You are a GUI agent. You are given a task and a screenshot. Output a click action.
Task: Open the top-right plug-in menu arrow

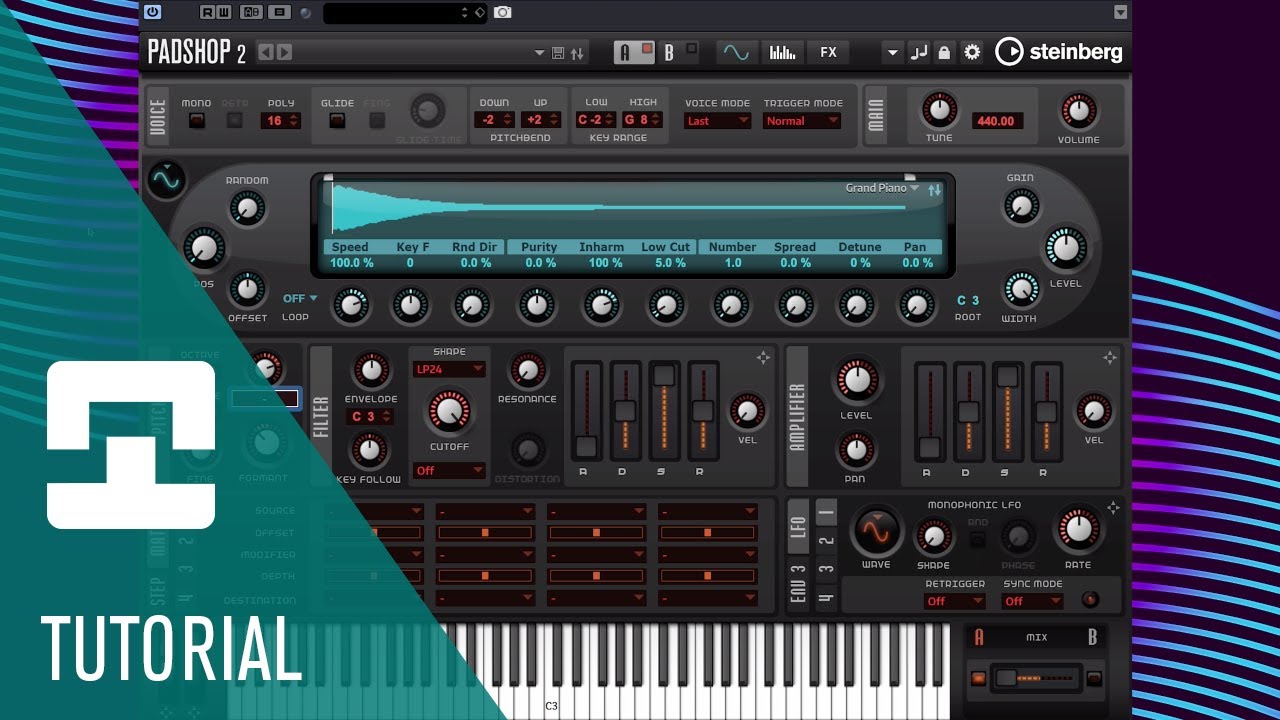click(1120, 12)
